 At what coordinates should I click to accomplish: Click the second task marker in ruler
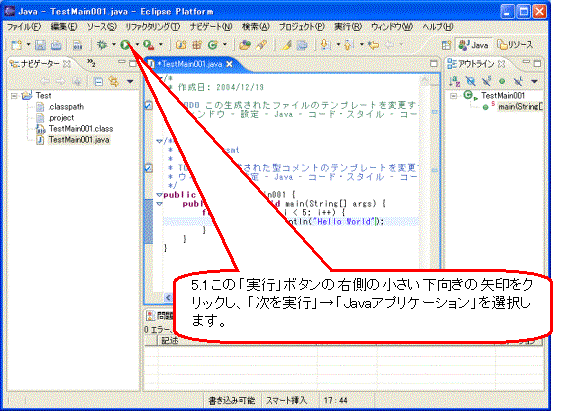click(x=148, y=168)
